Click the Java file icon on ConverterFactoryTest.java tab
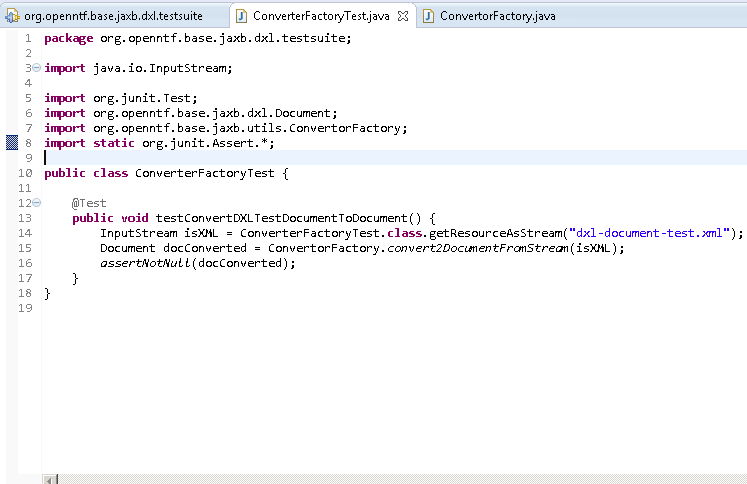The width and height of the screenshot is (747, 484). [241, 16]
